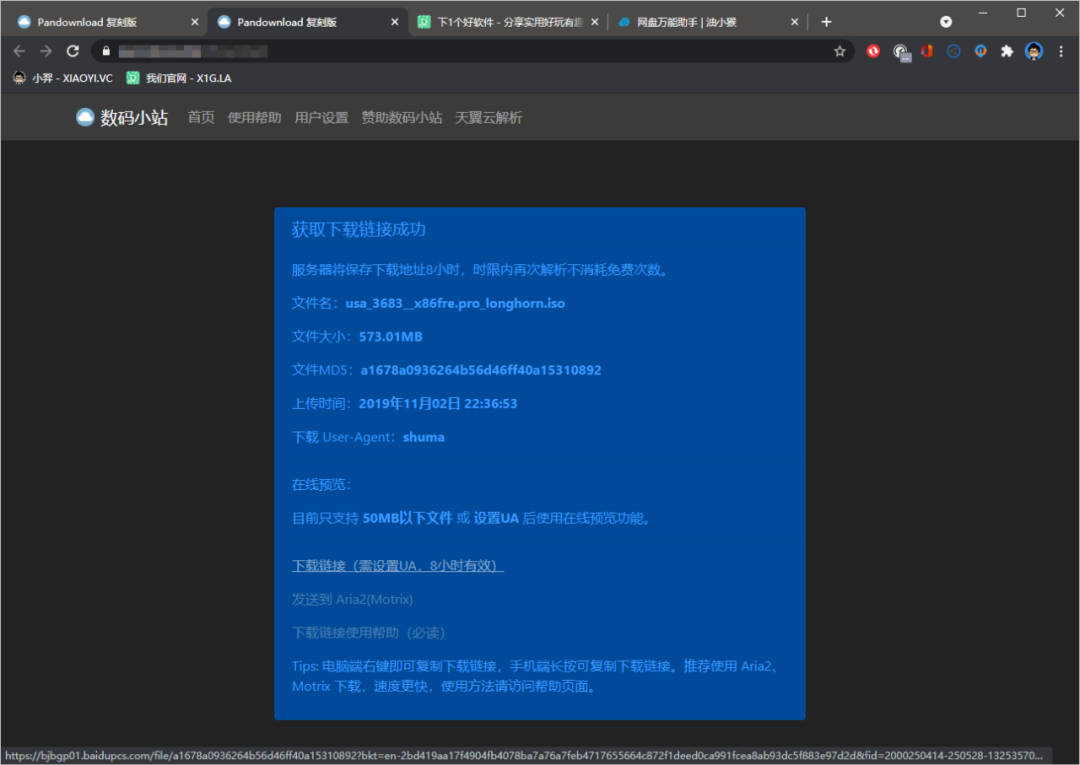1080x765 pixels.
Task: Open the Chrome three-dot menu
Action: click(x=1061, y=51)
